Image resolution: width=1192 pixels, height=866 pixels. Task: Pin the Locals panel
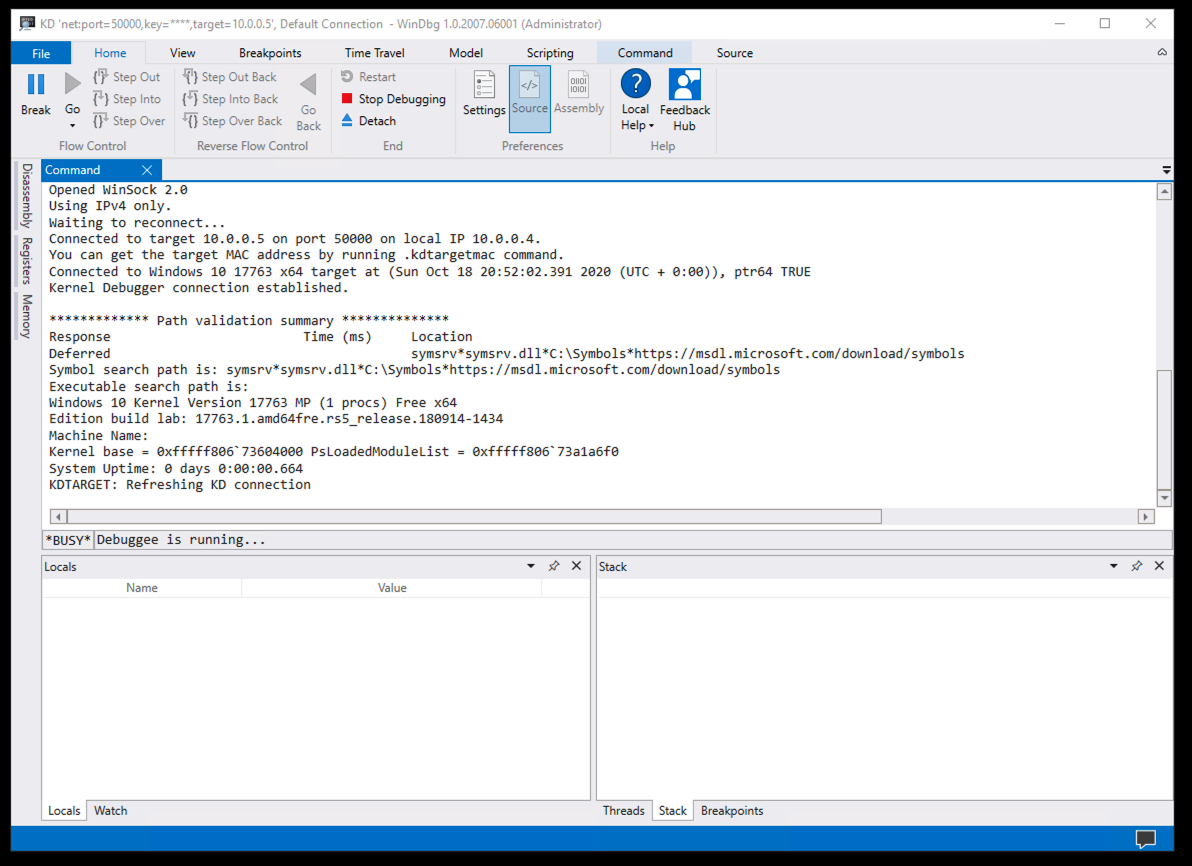(x=554, y=566)
